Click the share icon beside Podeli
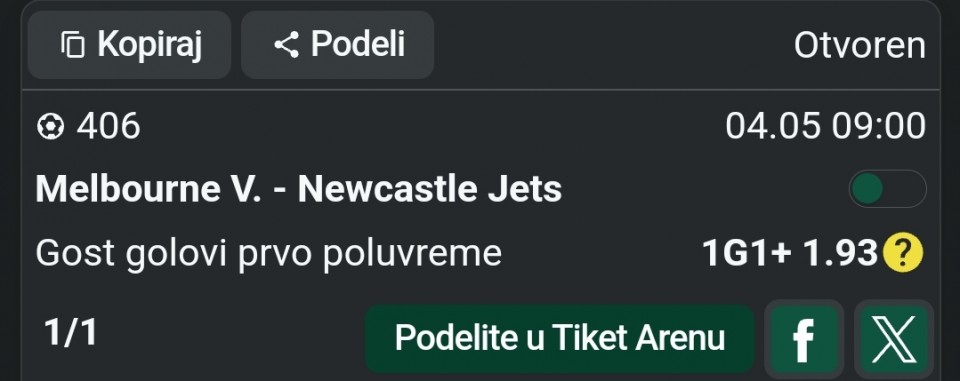The width and height of the screenshot is (960, 381). click(287, 45)
